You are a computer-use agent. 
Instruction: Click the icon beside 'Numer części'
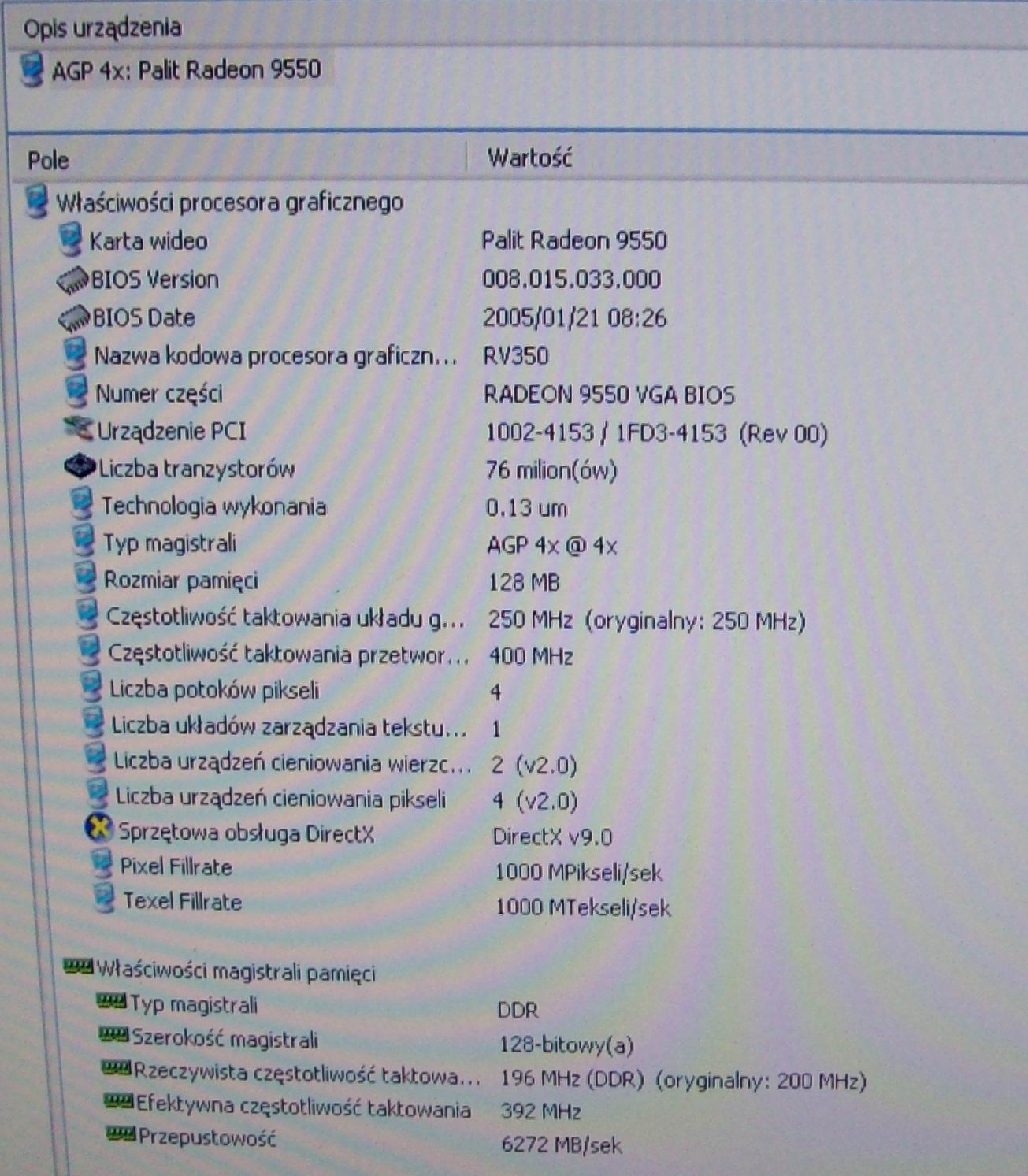pyautogui.click(x=77, y=391)
